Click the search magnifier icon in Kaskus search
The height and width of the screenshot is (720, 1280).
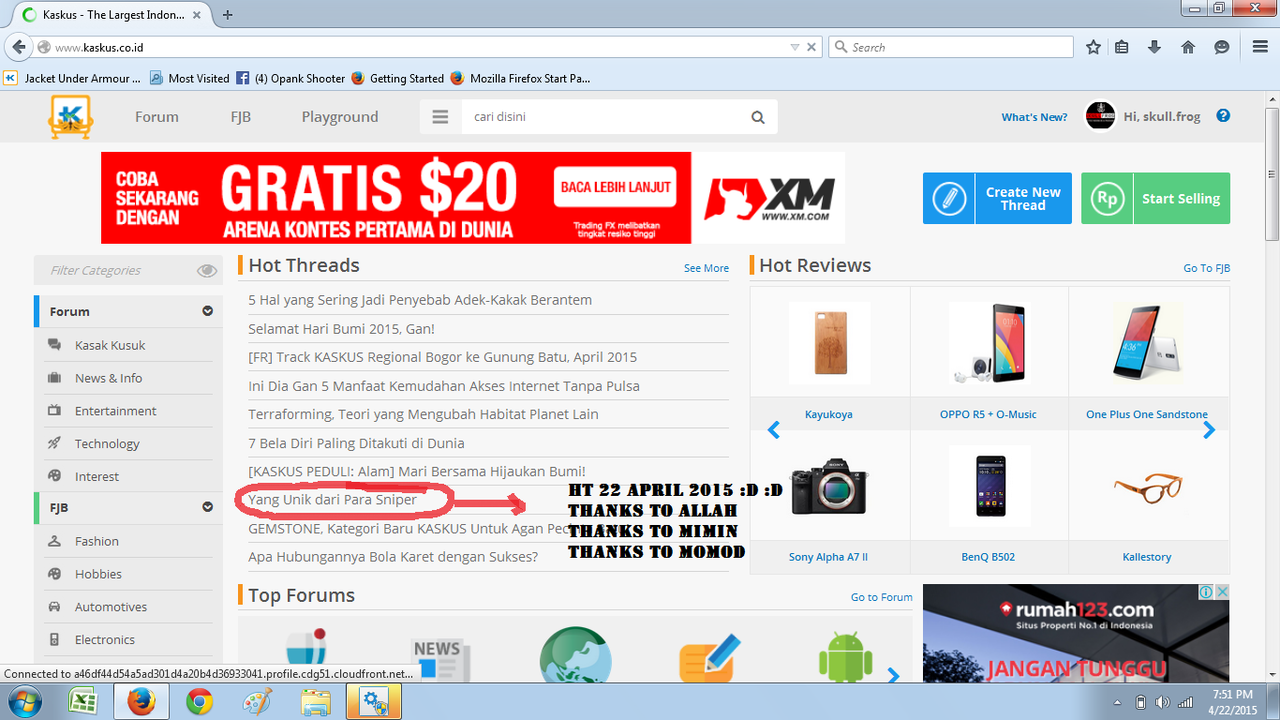(758, 117)
